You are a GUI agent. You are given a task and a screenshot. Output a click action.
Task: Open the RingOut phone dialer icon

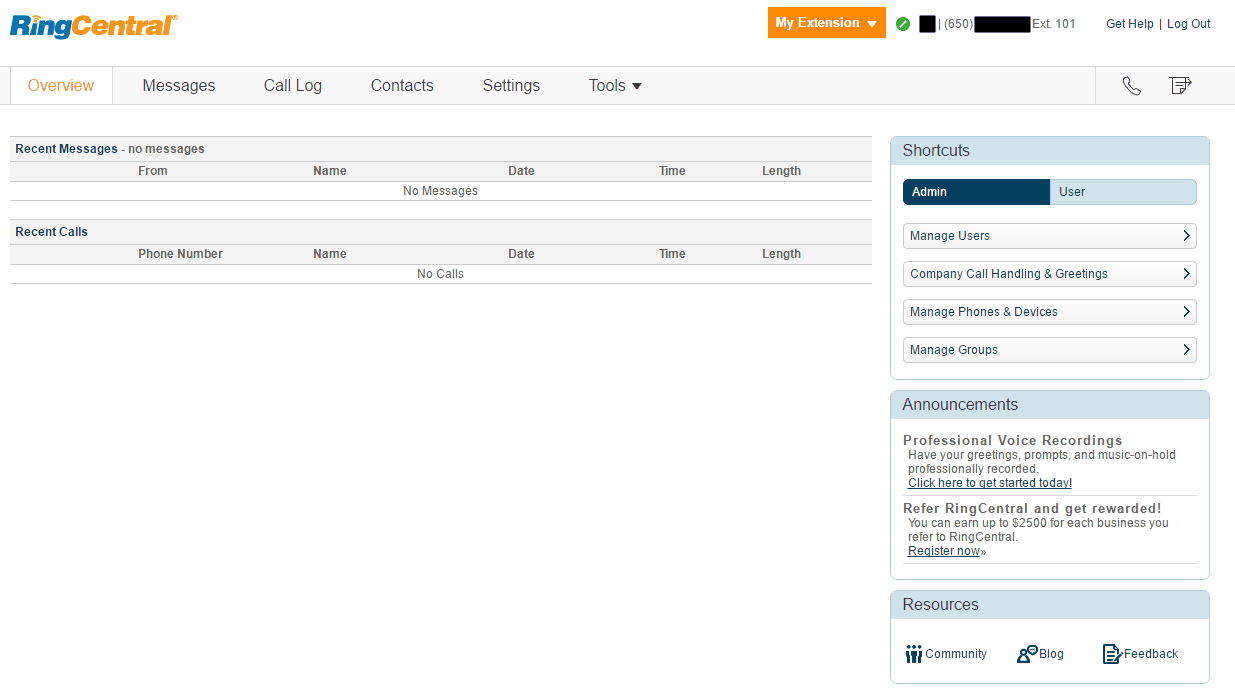(1131, 85)
